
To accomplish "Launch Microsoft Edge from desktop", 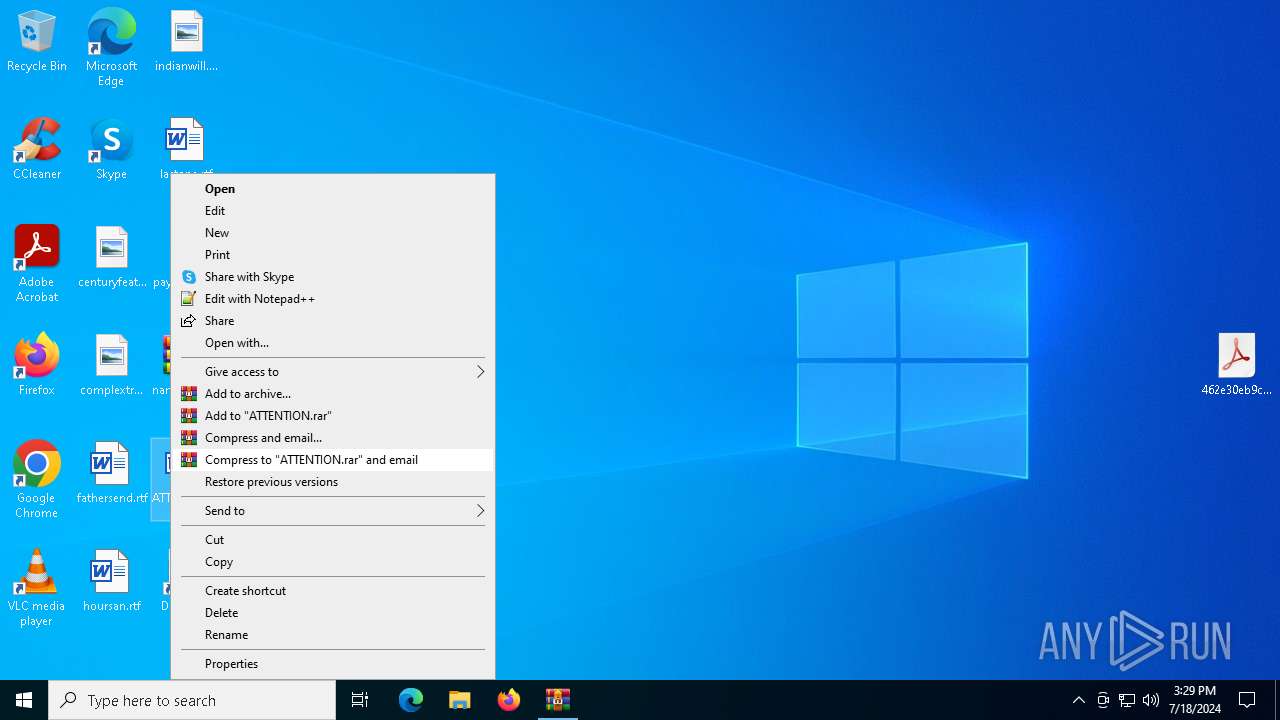I will click(x=111, y=47).
